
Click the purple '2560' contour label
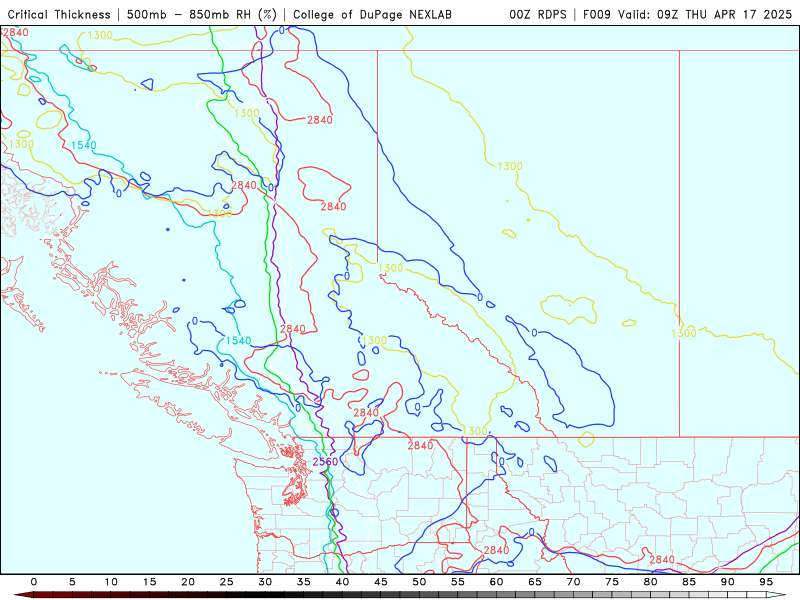coord(325,462)
